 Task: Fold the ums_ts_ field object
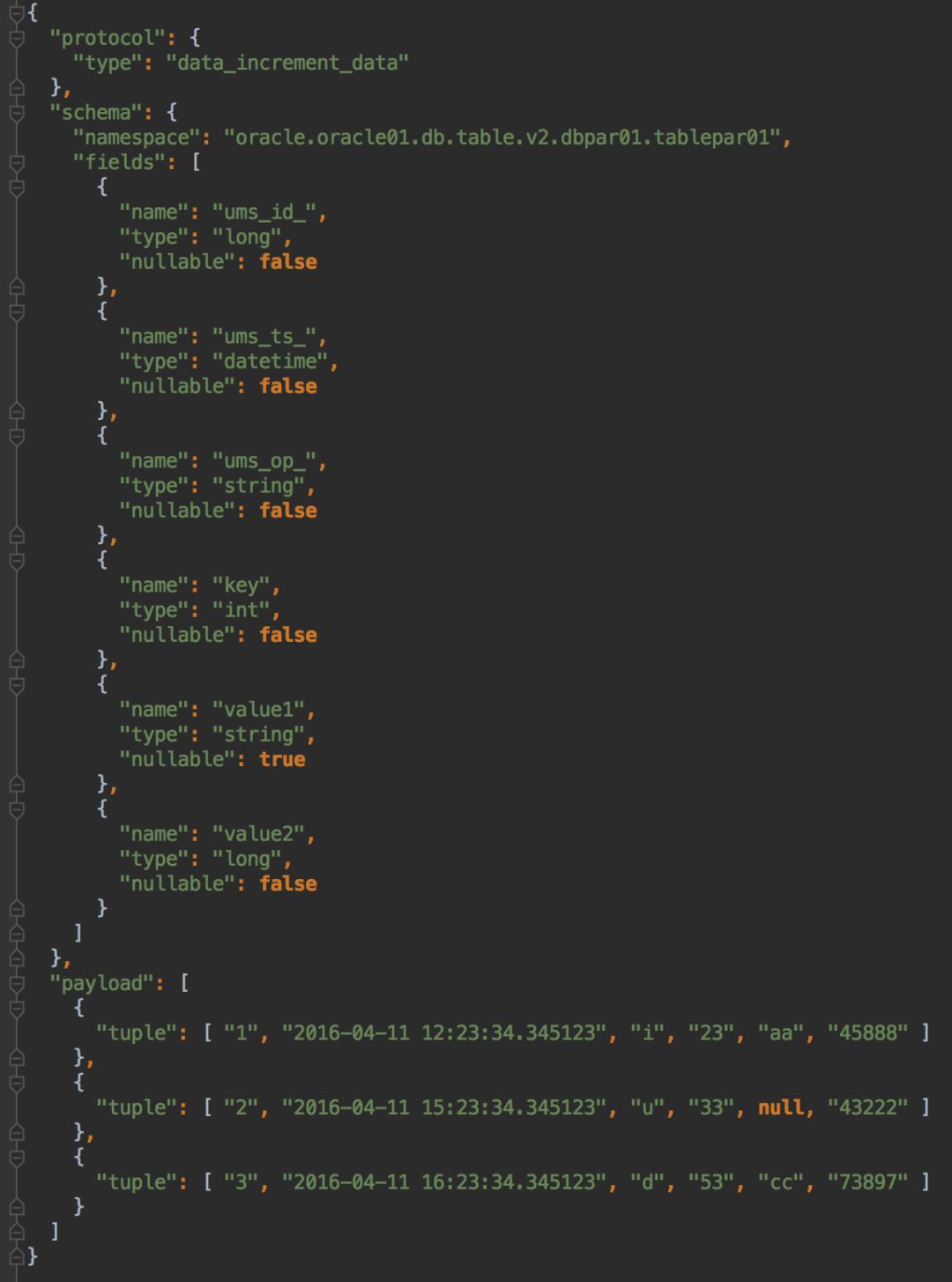point(16,311)
